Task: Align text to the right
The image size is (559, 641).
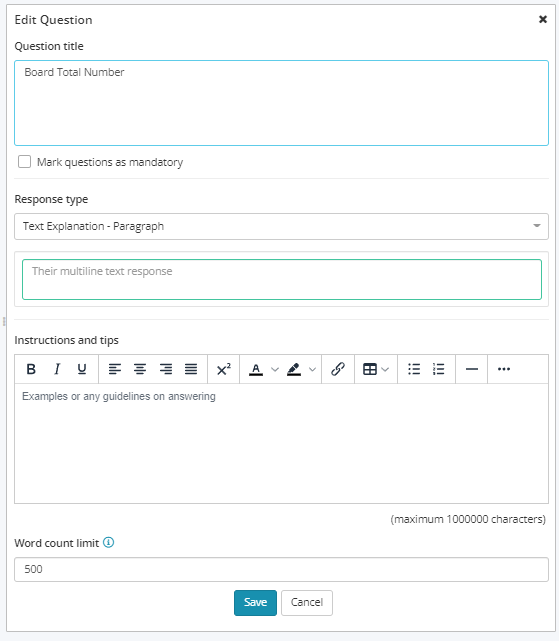Action: tap(166, 369)
